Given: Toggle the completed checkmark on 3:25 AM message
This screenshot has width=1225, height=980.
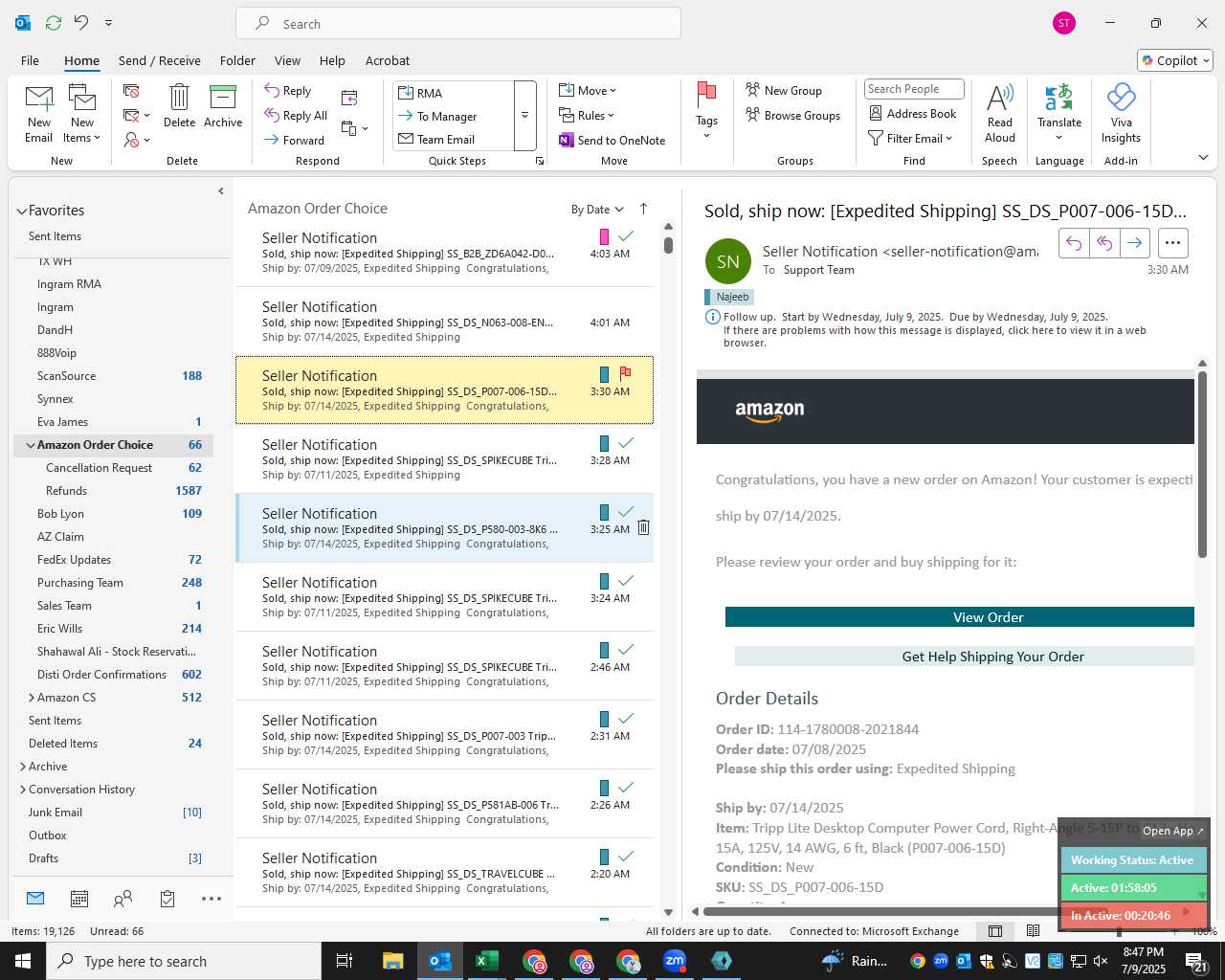Looking at the screenshot, I should 625,512.
